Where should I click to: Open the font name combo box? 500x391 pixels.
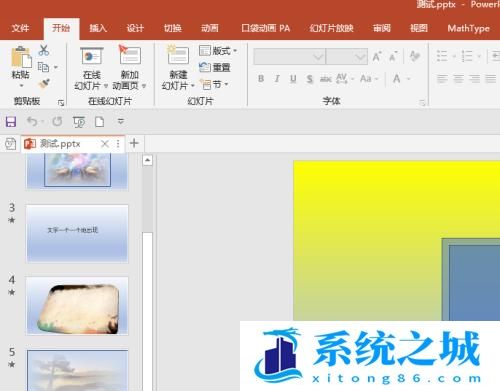pyautogui.click(x=289, y=57)
